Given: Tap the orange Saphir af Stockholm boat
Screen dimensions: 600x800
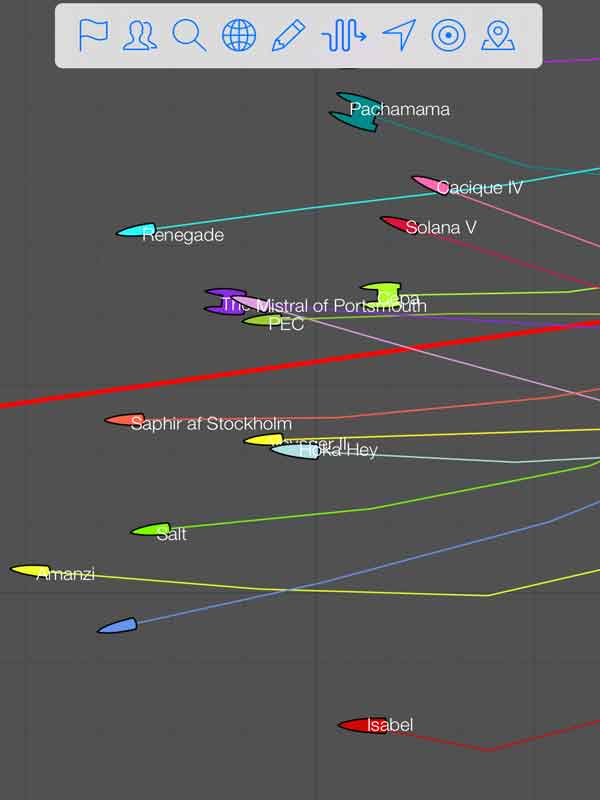Looking at the screenshot, I should click(x=124, y=421).
